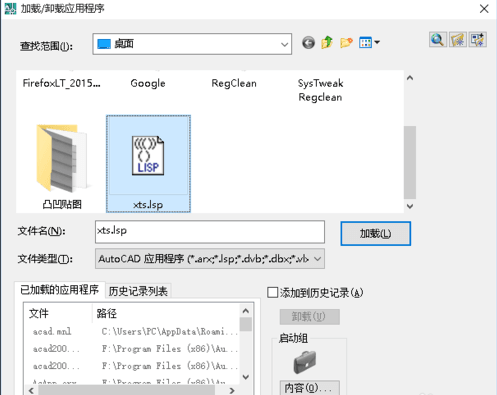Create a new folder icon

[x=346, y=43]
